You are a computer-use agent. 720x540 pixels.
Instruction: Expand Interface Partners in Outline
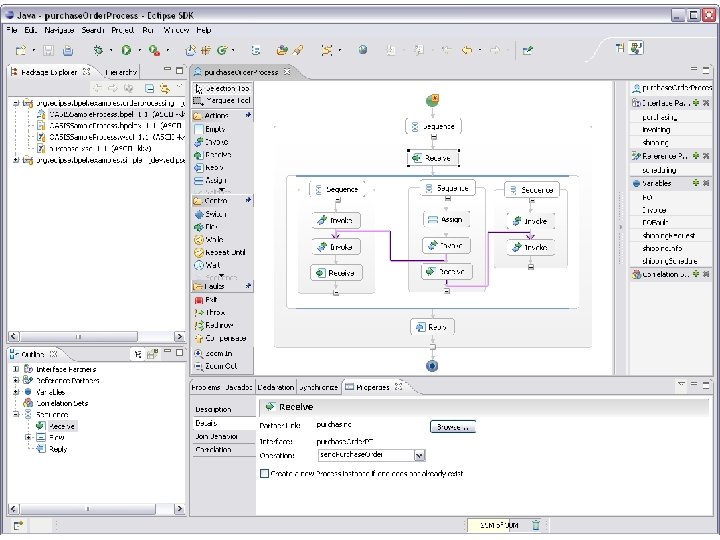pos(16,369)
